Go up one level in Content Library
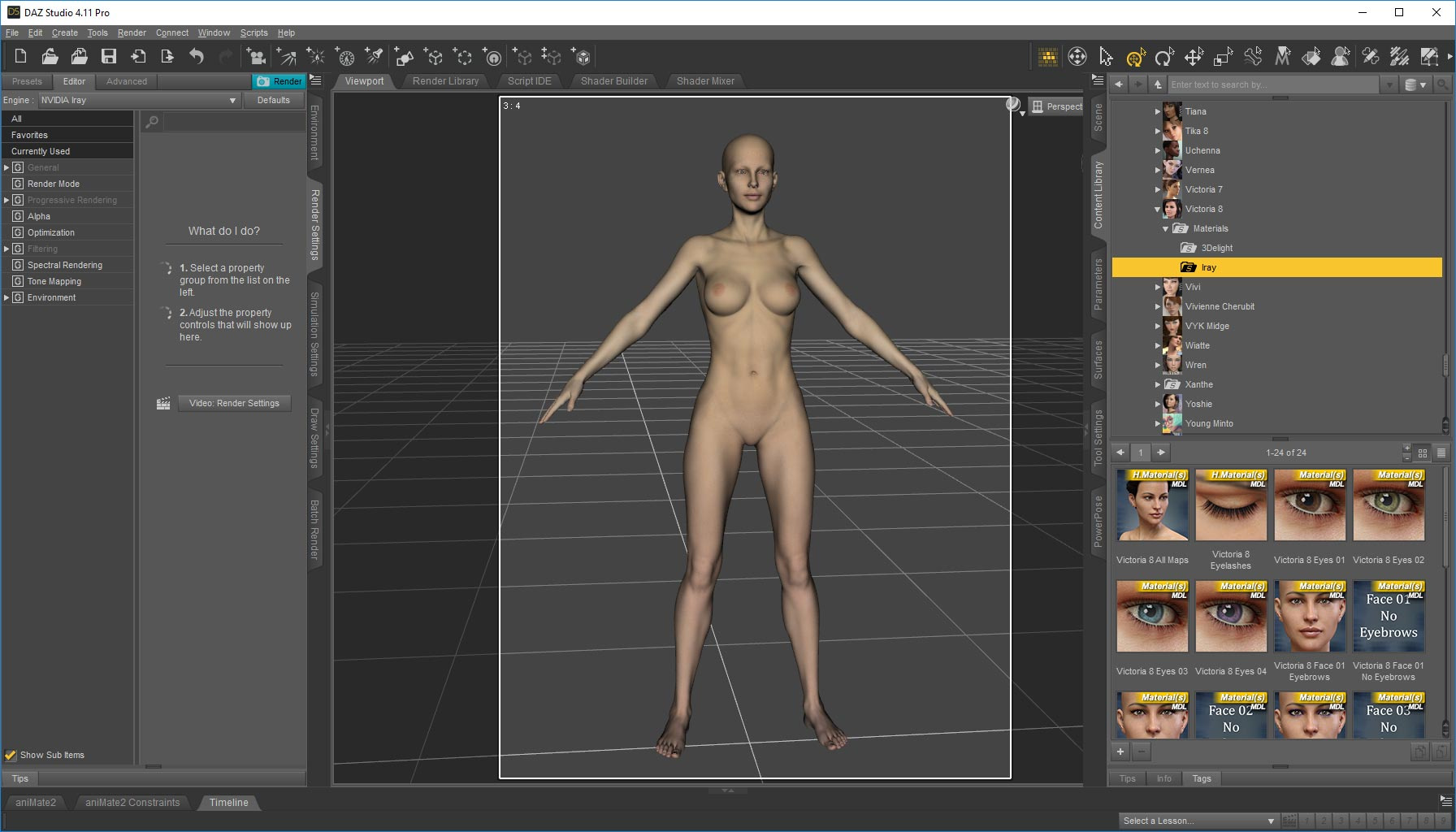 (x=1158, y=84)
